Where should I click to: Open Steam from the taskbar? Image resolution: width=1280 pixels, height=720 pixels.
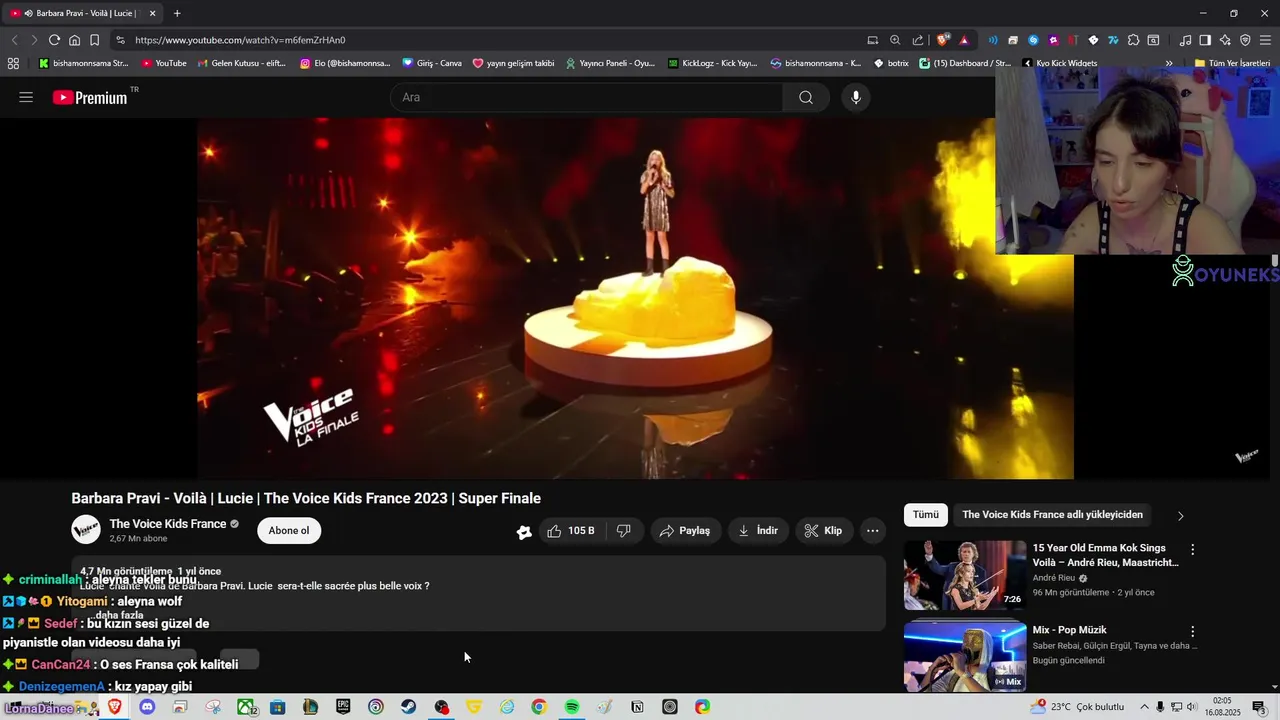coord(408,707)
